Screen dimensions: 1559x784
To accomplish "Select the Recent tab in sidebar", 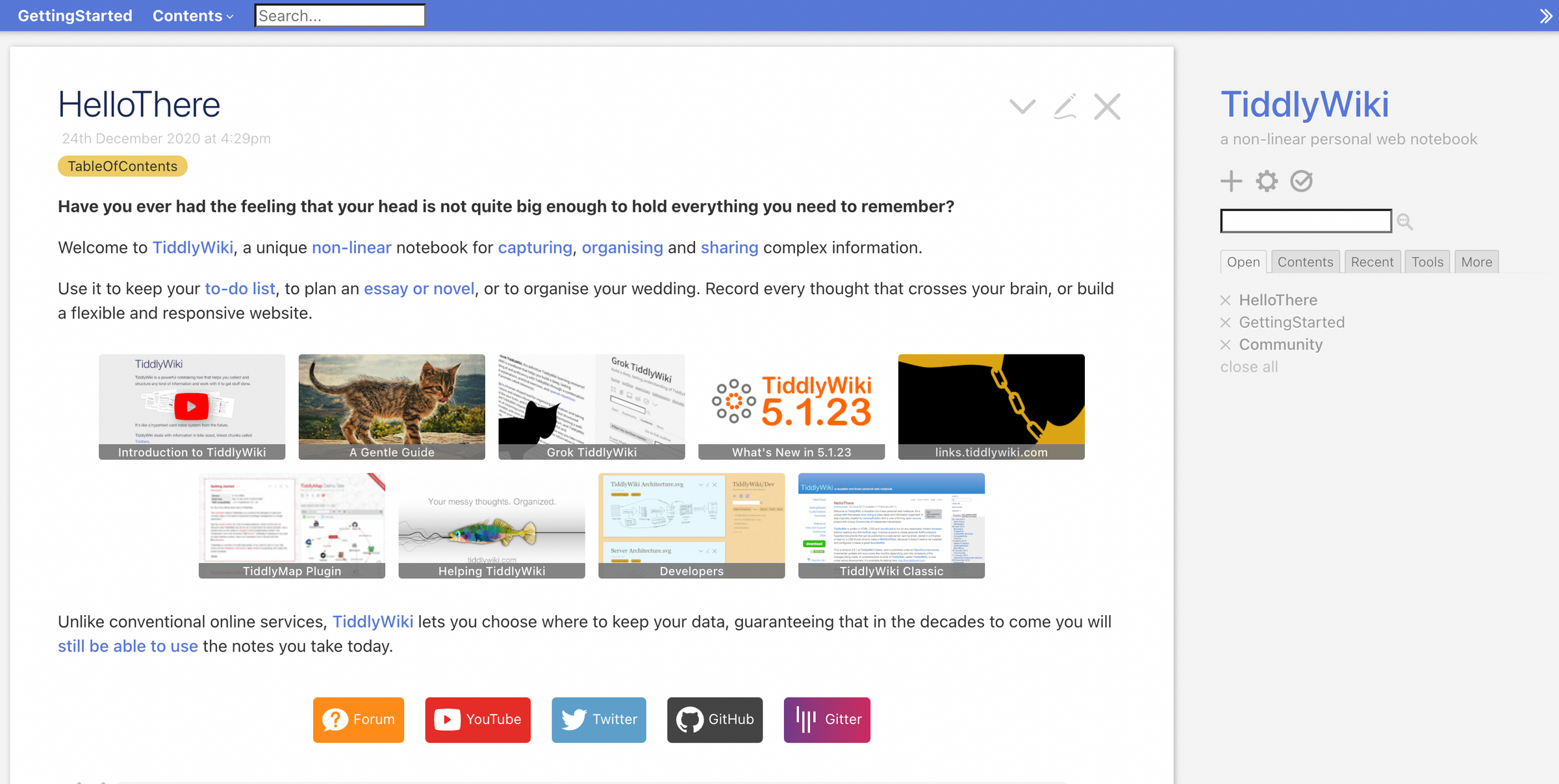I will 1372,262.
